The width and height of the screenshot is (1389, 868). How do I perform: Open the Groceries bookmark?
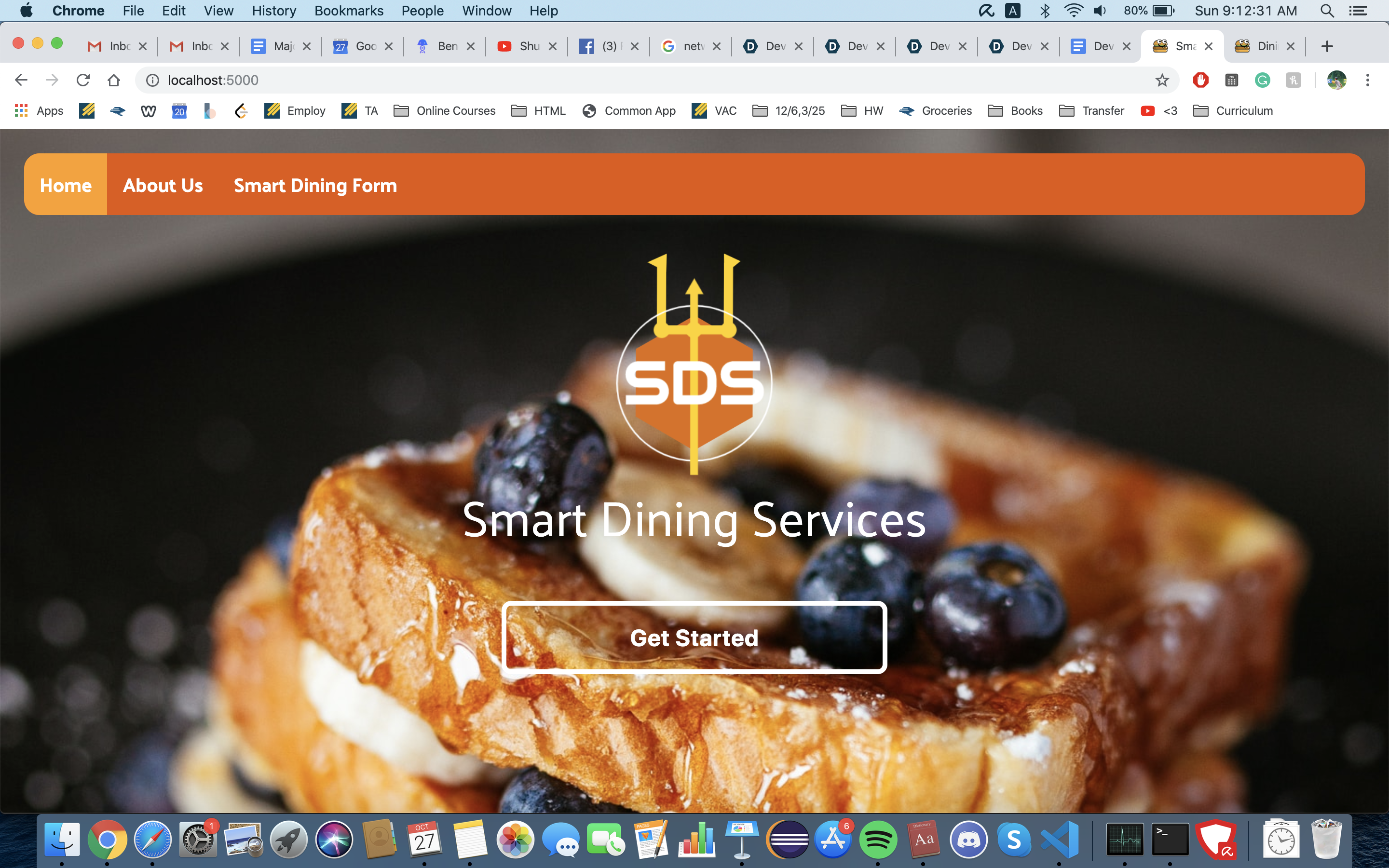coord(936,111)
